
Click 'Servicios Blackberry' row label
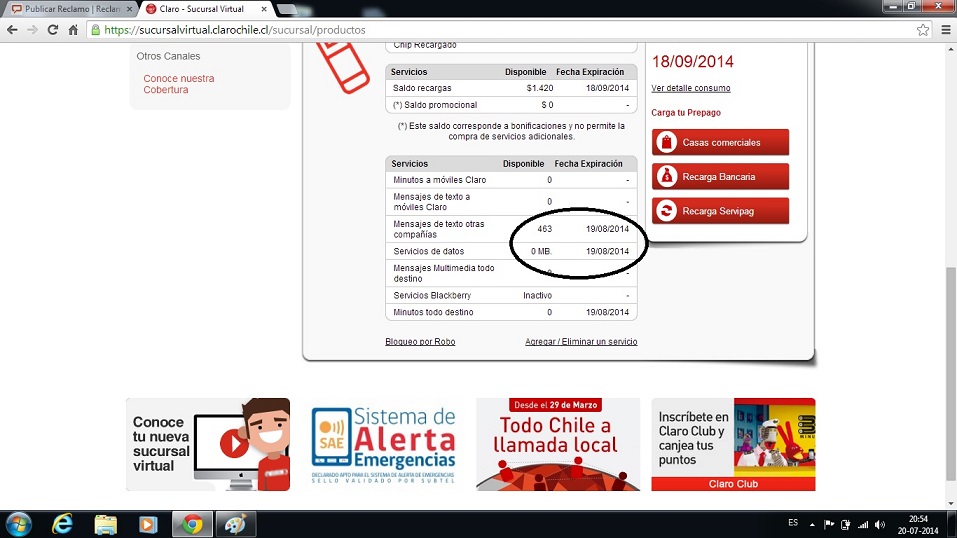point(432,296)
